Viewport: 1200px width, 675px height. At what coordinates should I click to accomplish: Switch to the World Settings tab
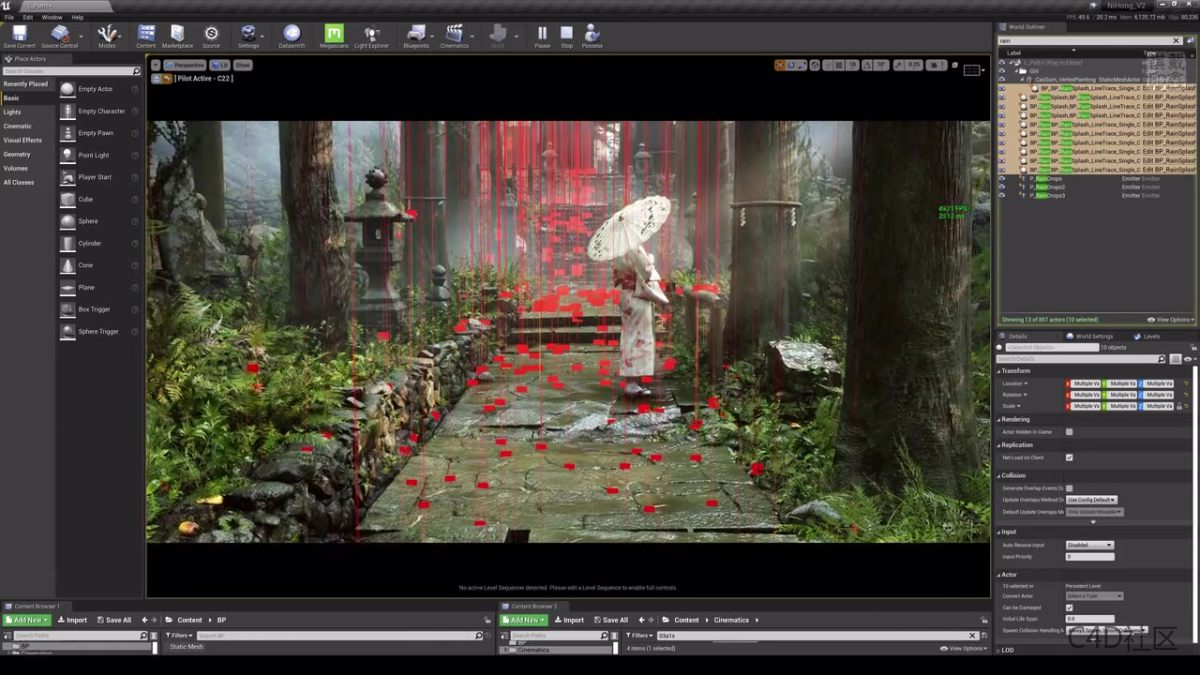tap(1094, 336)
